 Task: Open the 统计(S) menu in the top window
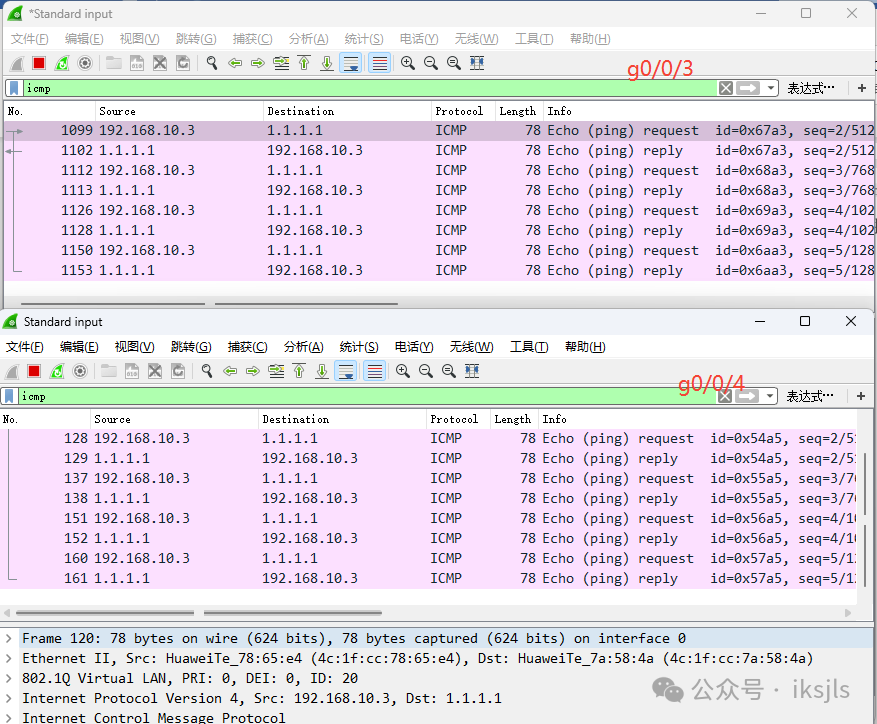click(x=364, y=39)
